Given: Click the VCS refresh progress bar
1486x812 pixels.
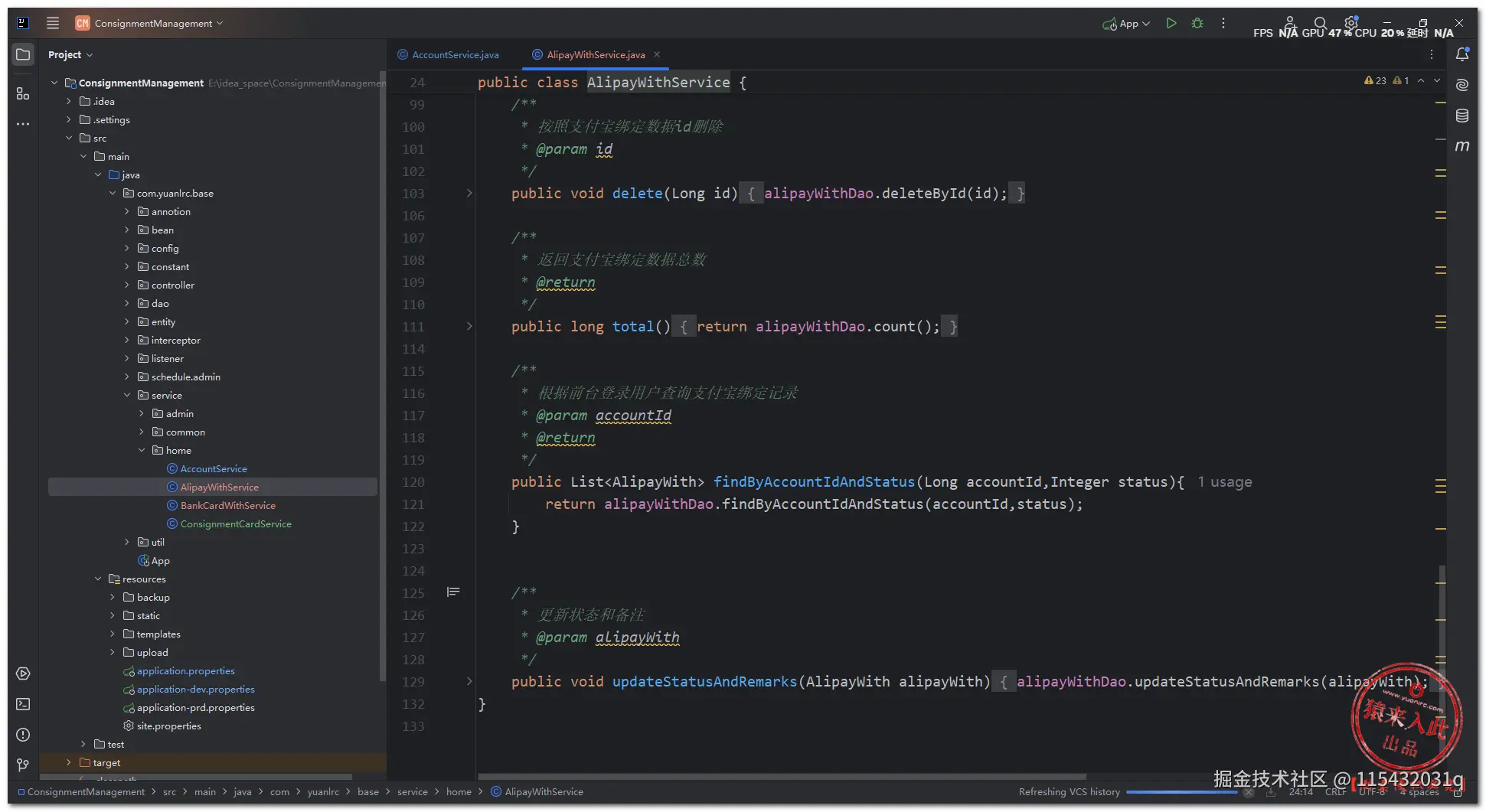Looking at the screenshot, I should pos(1181,792).
